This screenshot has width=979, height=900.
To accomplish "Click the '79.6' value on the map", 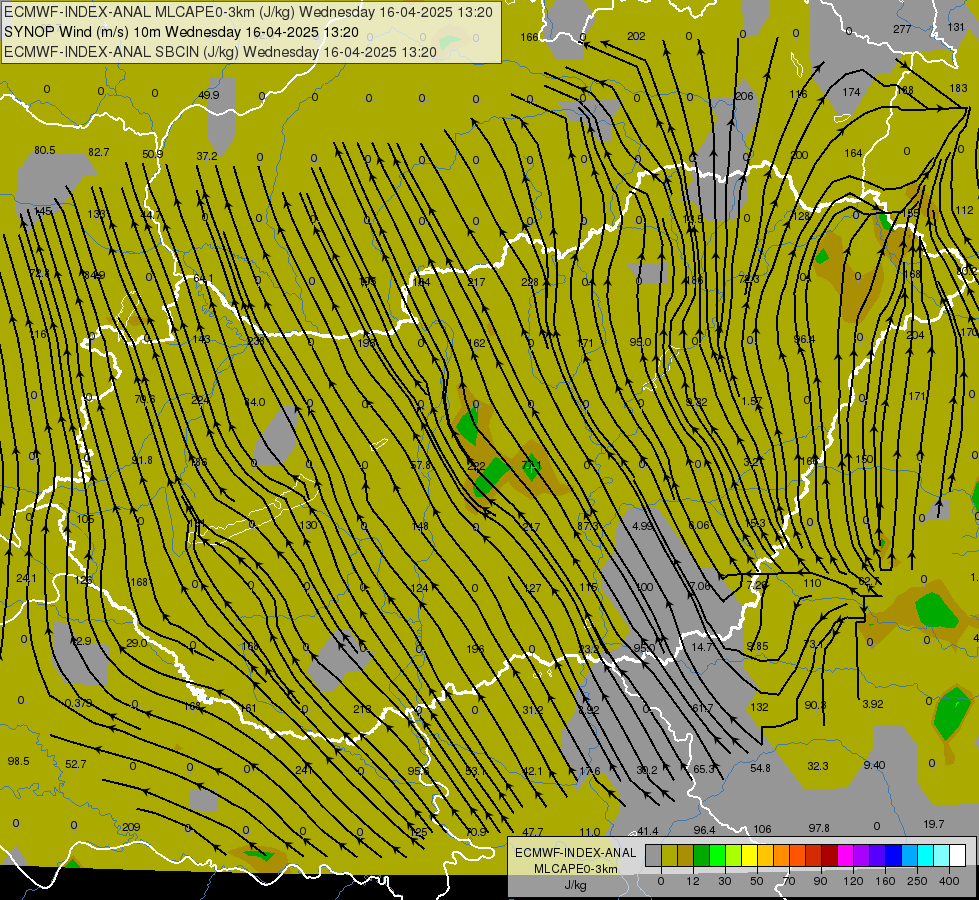I will click(x=144, y=400).
